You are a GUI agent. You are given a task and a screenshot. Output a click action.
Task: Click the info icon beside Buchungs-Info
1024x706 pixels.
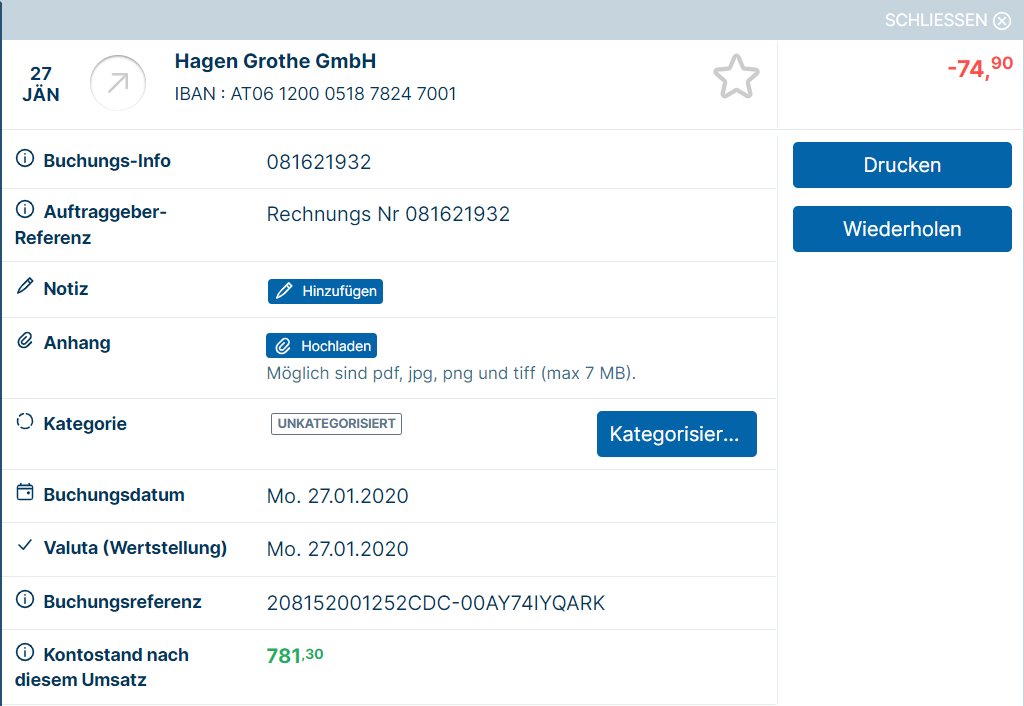point(25,159)
